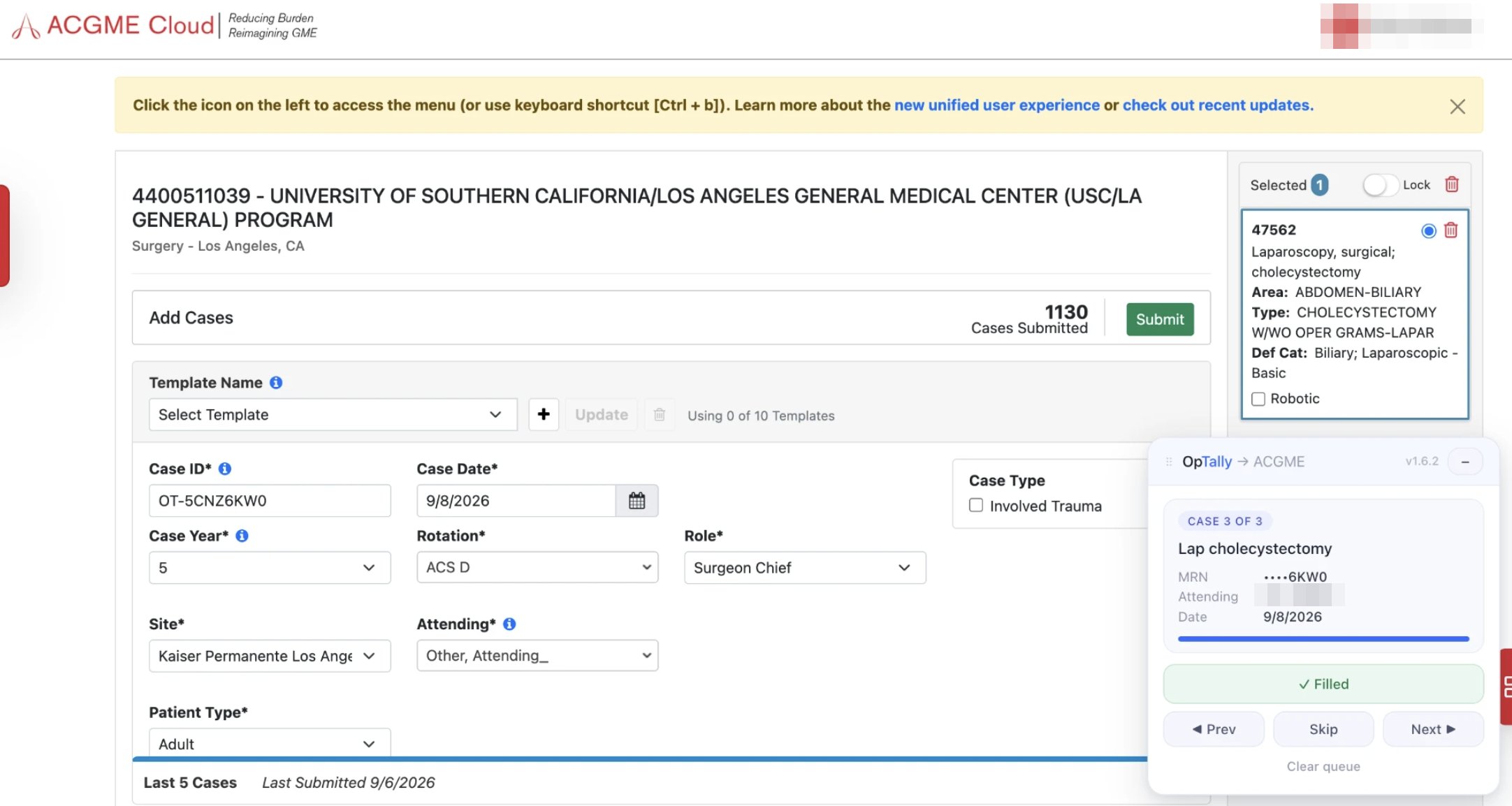The width and height of the screenshot is (1512, 806).
Task: Click the ACGME Cloud logo
Action: (x=164, y=26)
